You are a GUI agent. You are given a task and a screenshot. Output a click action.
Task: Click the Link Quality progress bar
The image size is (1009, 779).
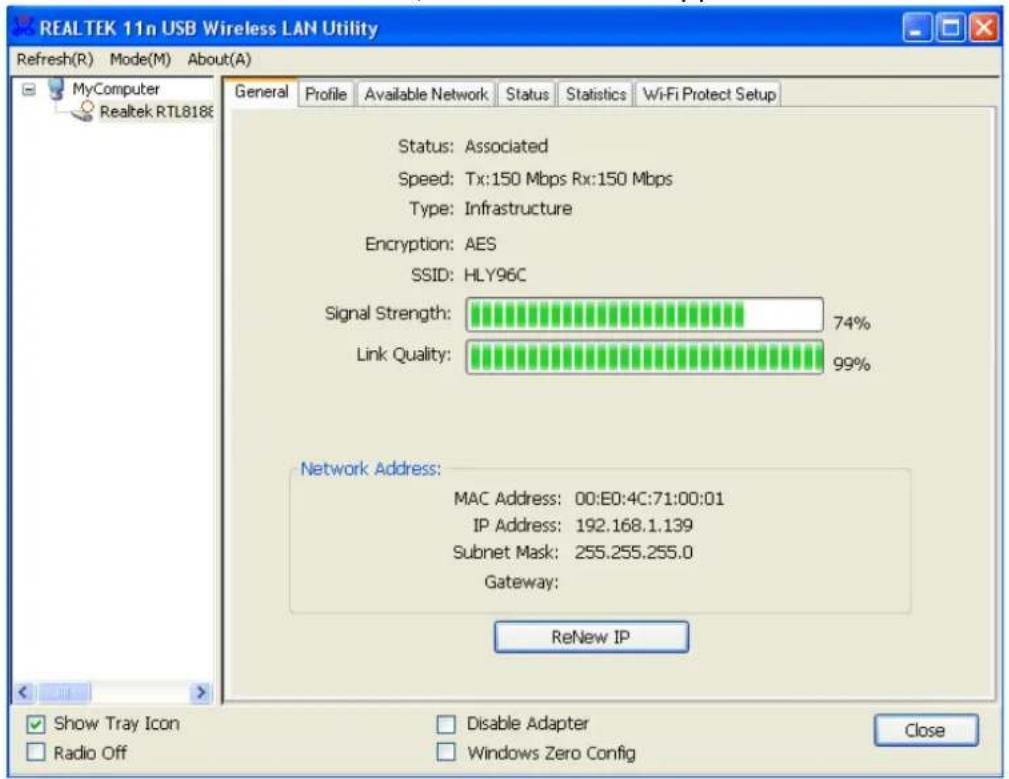pyautogui.click(x=644, y=357)
